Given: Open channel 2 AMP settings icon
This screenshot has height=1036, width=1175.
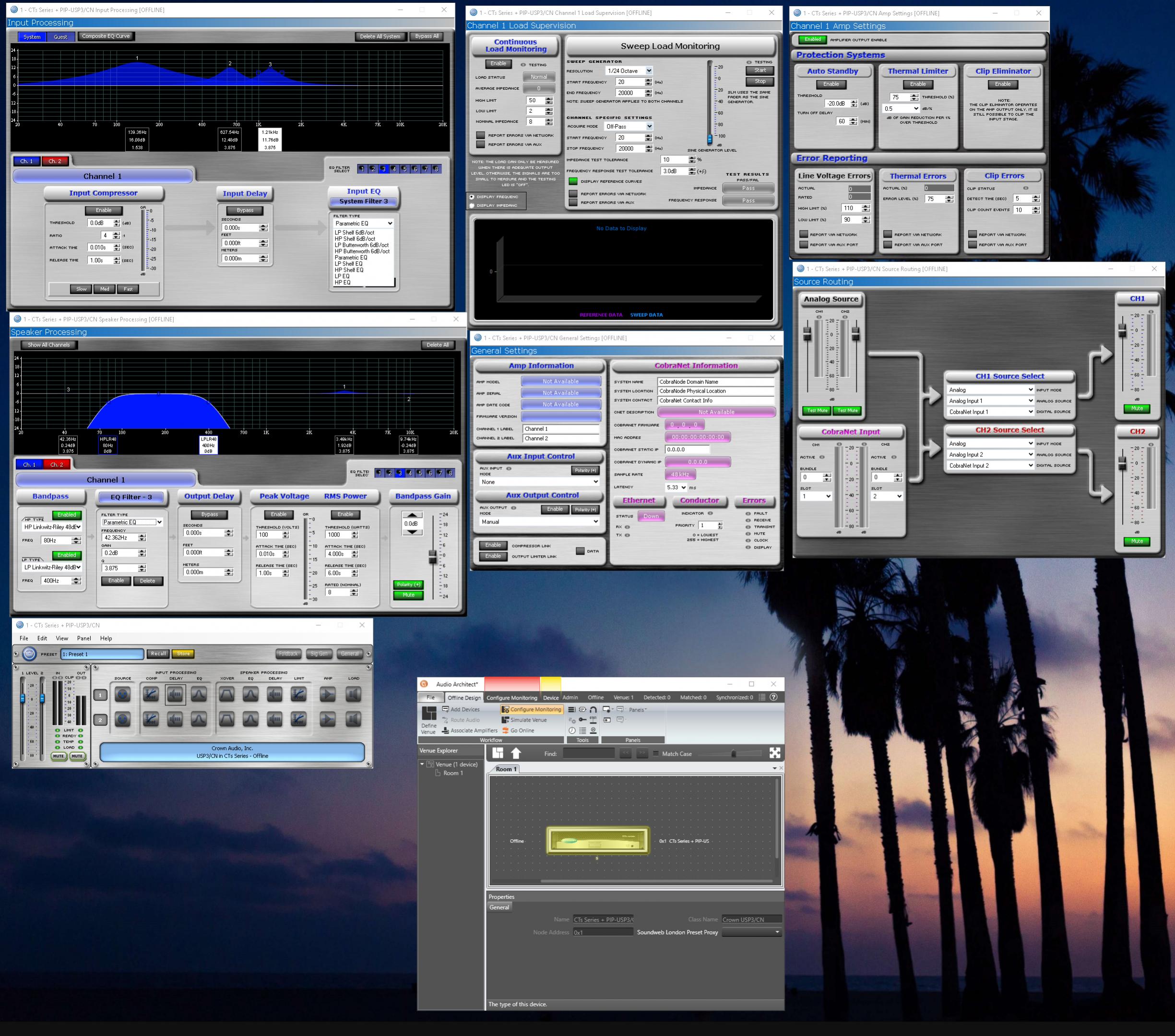Looking at the screenshot, I should pos(328,719).
